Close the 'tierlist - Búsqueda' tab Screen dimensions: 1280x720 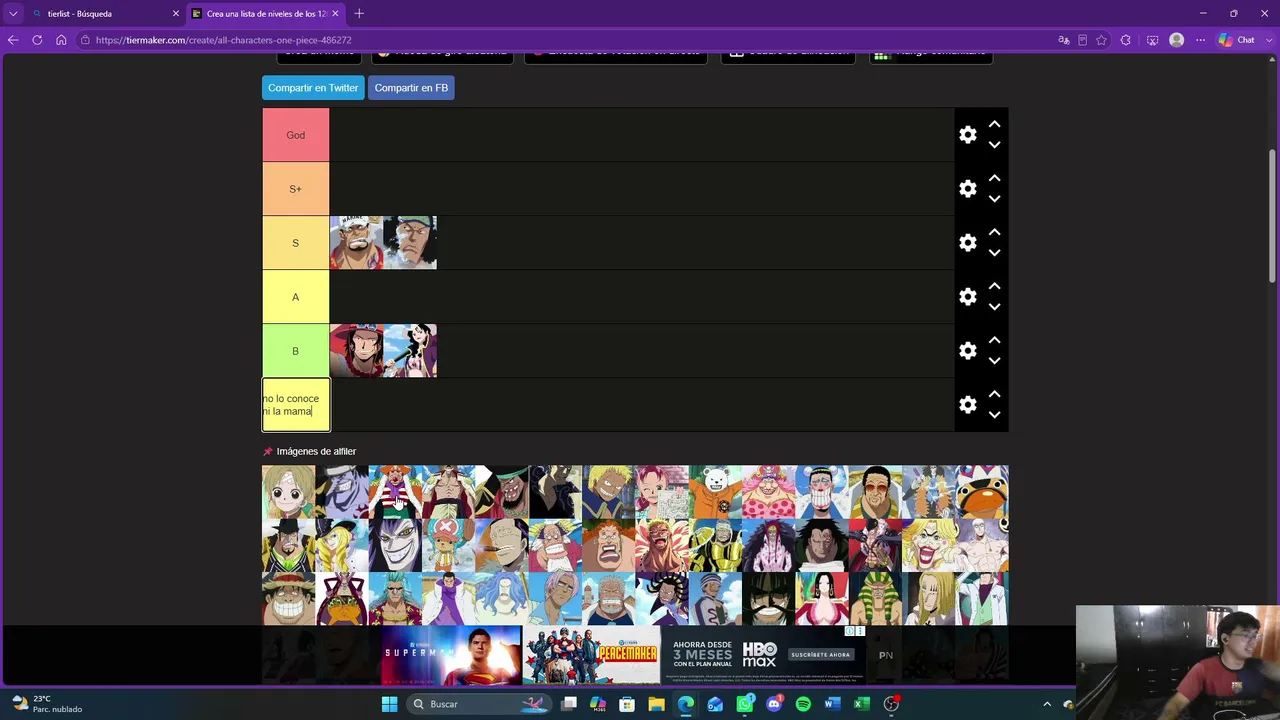176,14
